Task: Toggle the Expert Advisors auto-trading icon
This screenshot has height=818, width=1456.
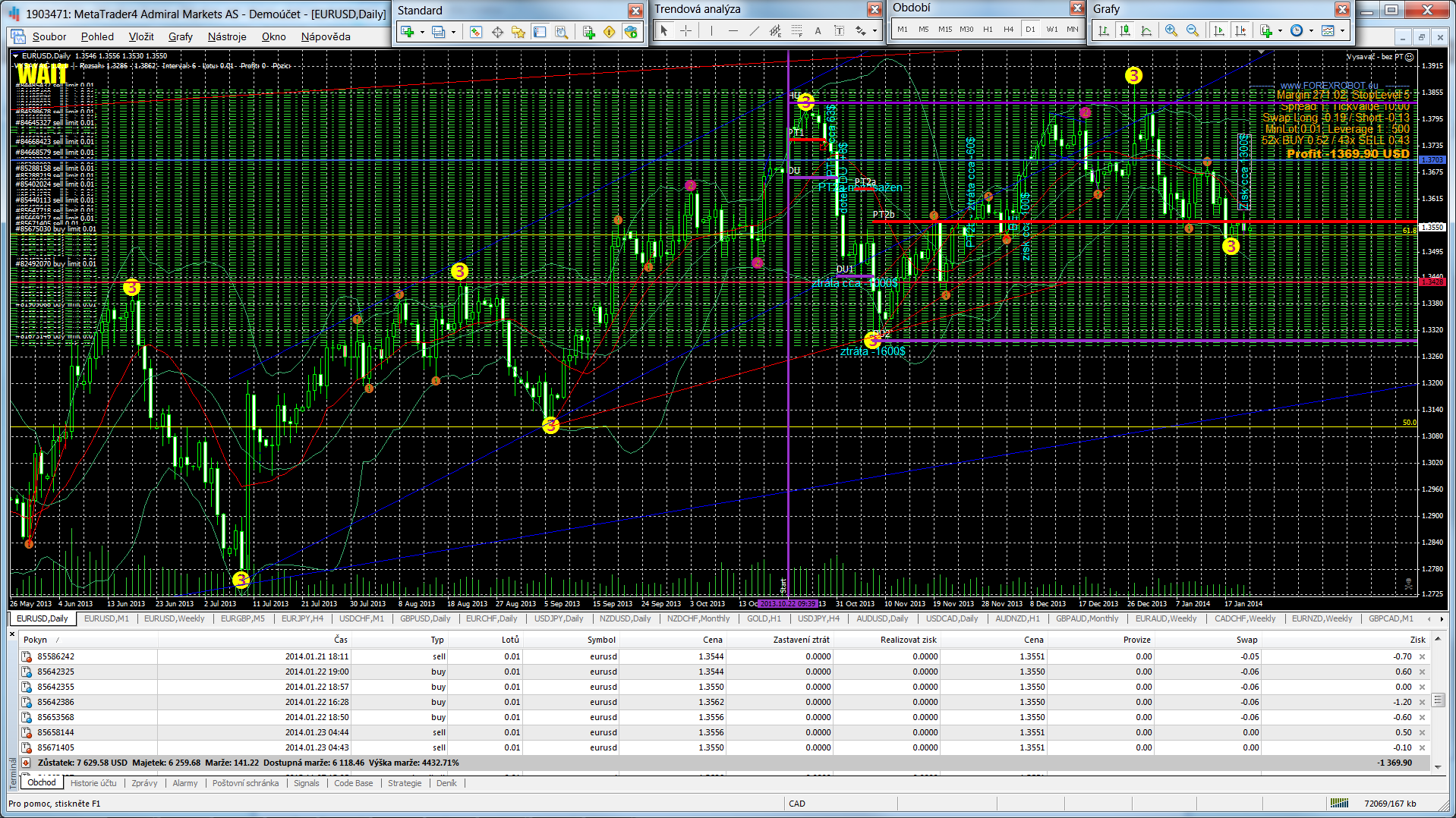Action: tap(631, 31)
